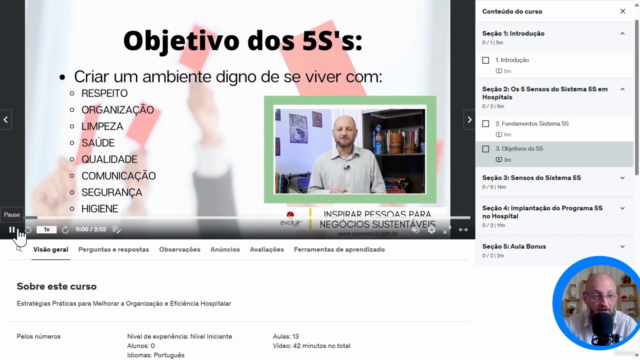Open lecture 3. Objetivos do 5S
This screenshot has height=360, width=640.
click(554, 154)
